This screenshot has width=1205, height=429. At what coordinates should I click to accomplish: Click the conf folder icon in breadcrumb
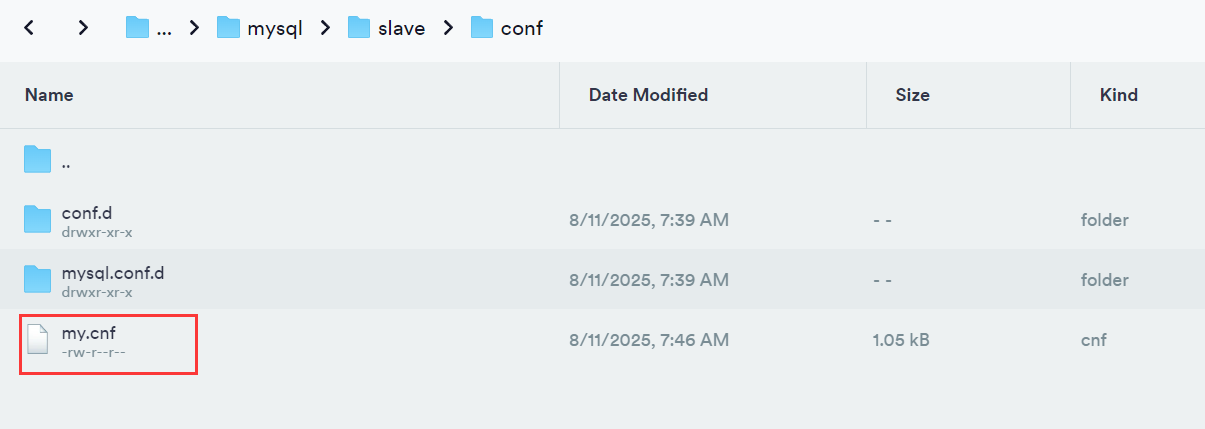click(482, 28)
